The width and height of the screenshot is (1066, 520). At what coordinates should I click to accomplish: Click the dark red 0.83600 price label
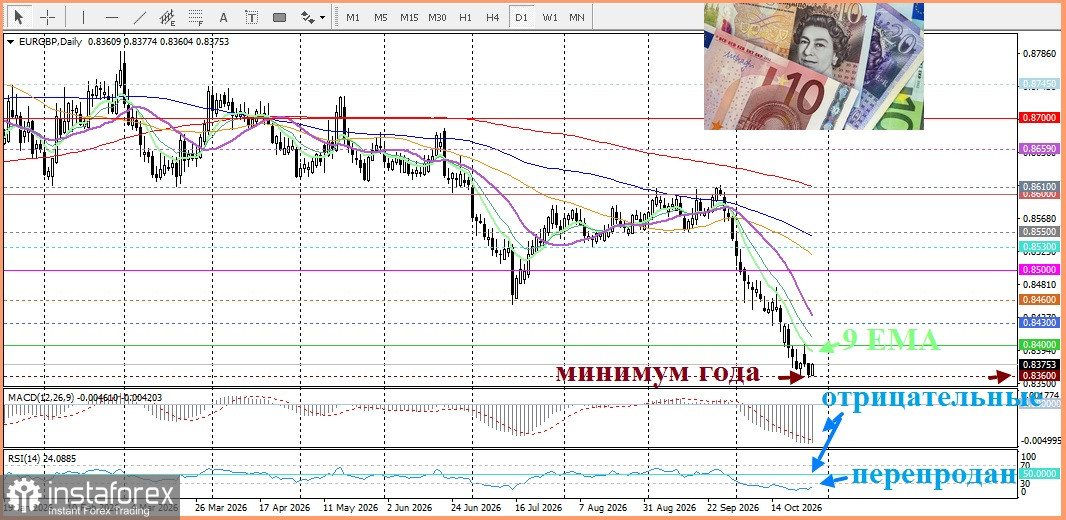[1039, 376]
